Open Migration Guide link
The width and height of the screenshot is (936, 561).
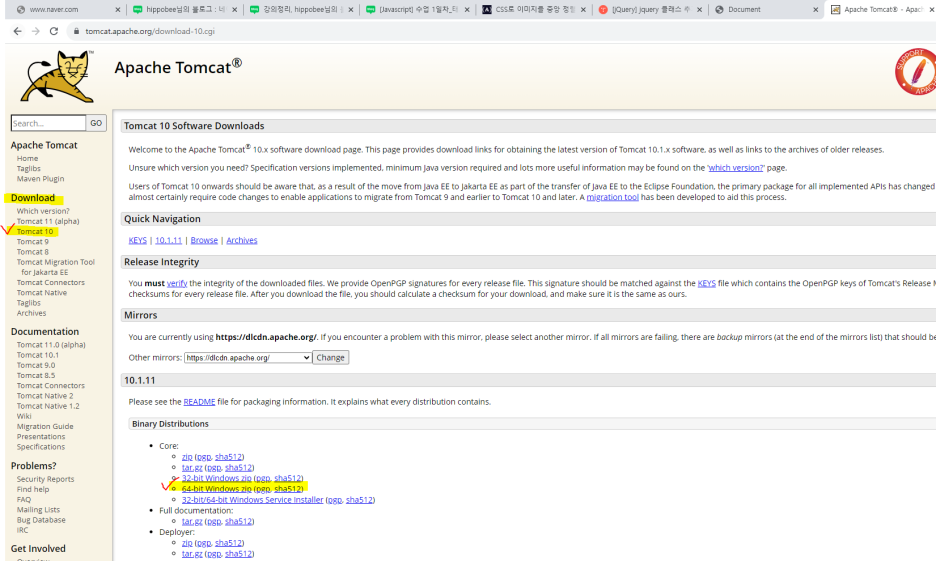click(45, 426)
